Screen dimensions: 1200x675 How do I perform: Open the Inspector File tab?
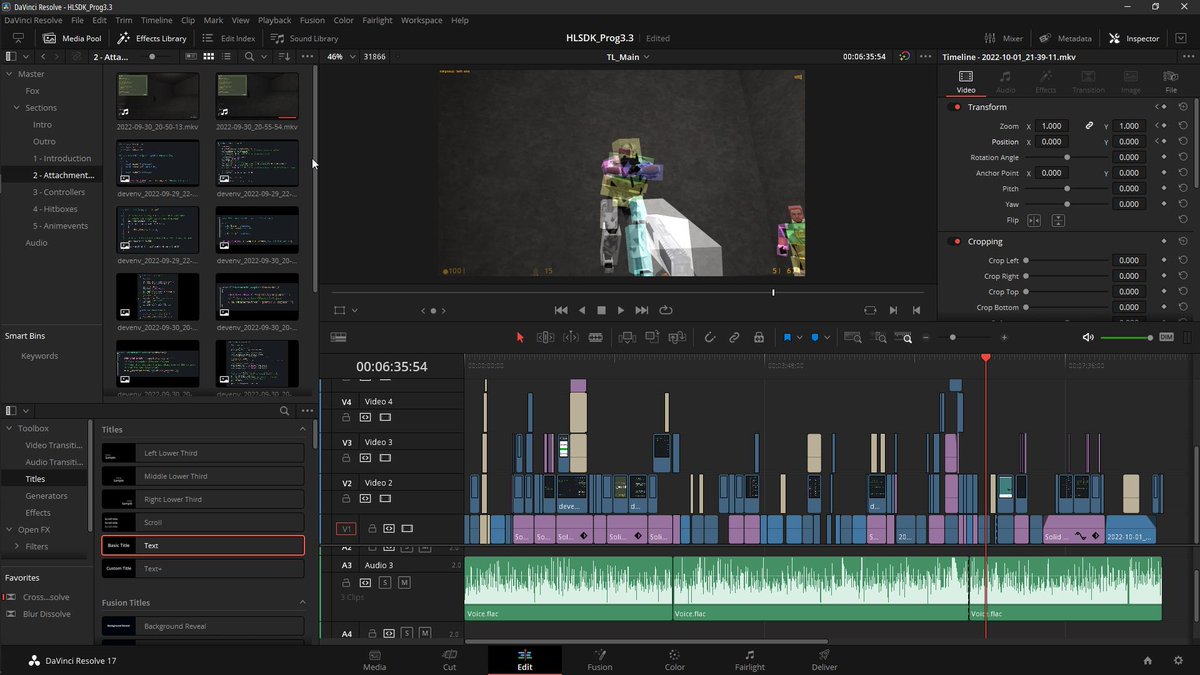pos(1170,82)
